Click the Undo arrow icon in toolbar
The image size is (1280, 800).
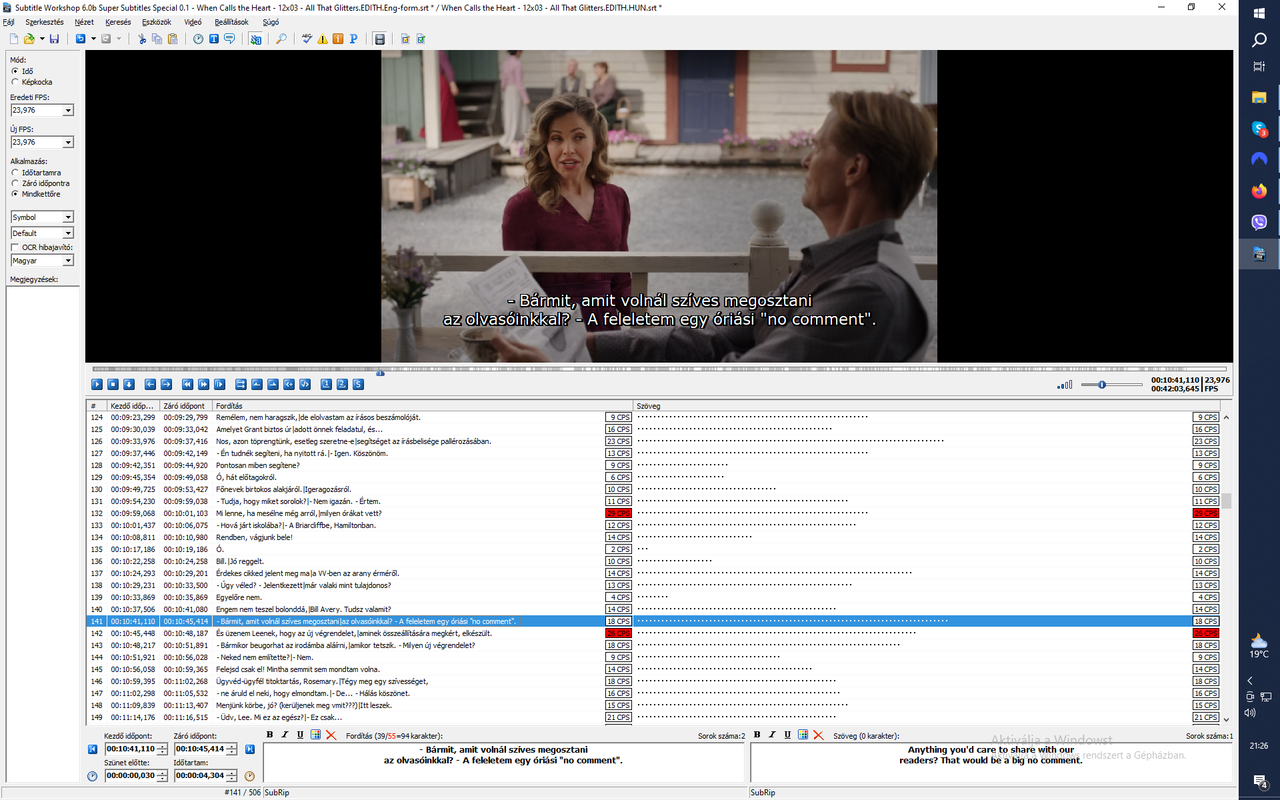[x=80, y=39]
